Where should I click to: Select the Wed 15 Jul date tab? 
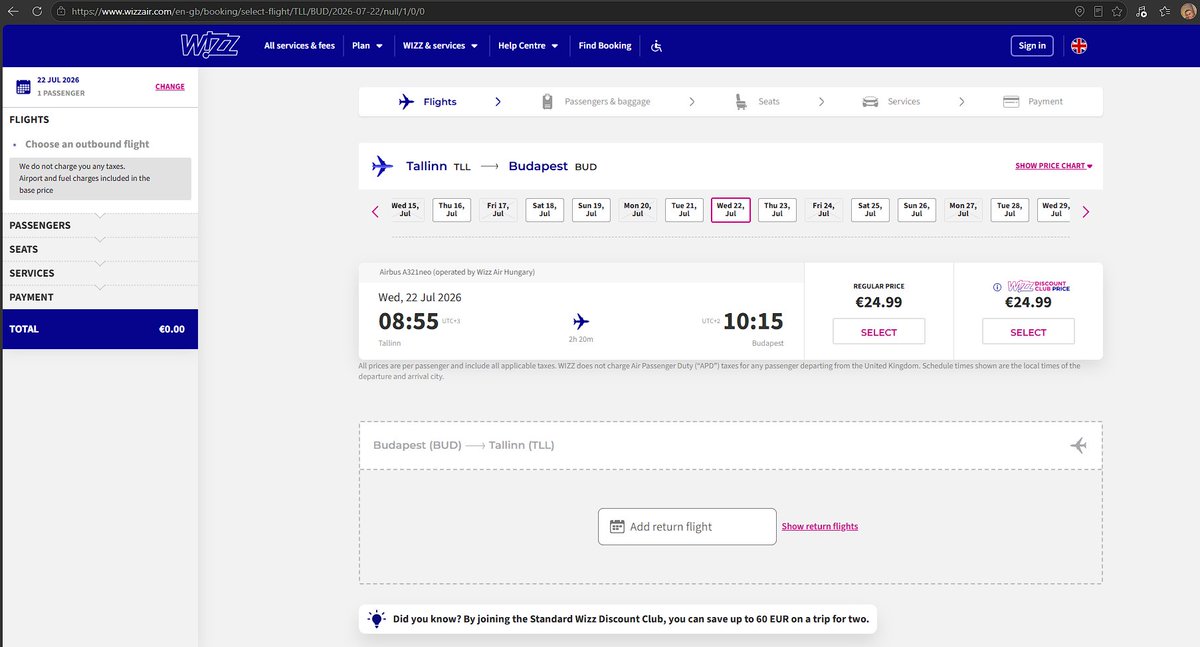click(405, 210)
